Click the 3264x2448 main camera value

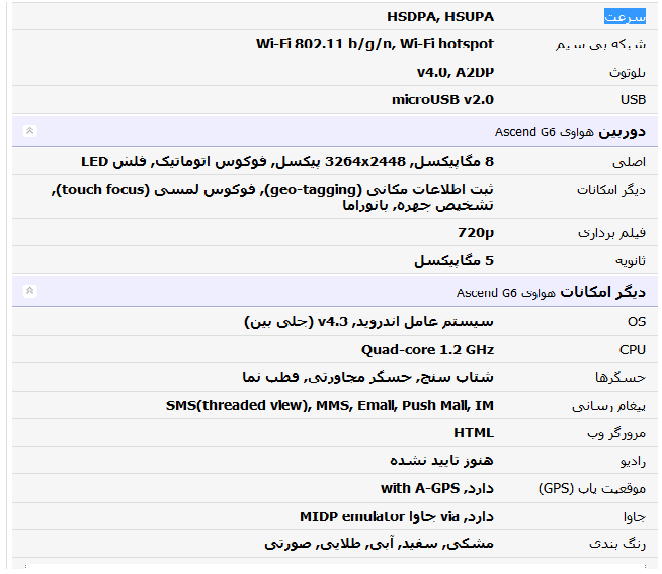pos(288,162)
